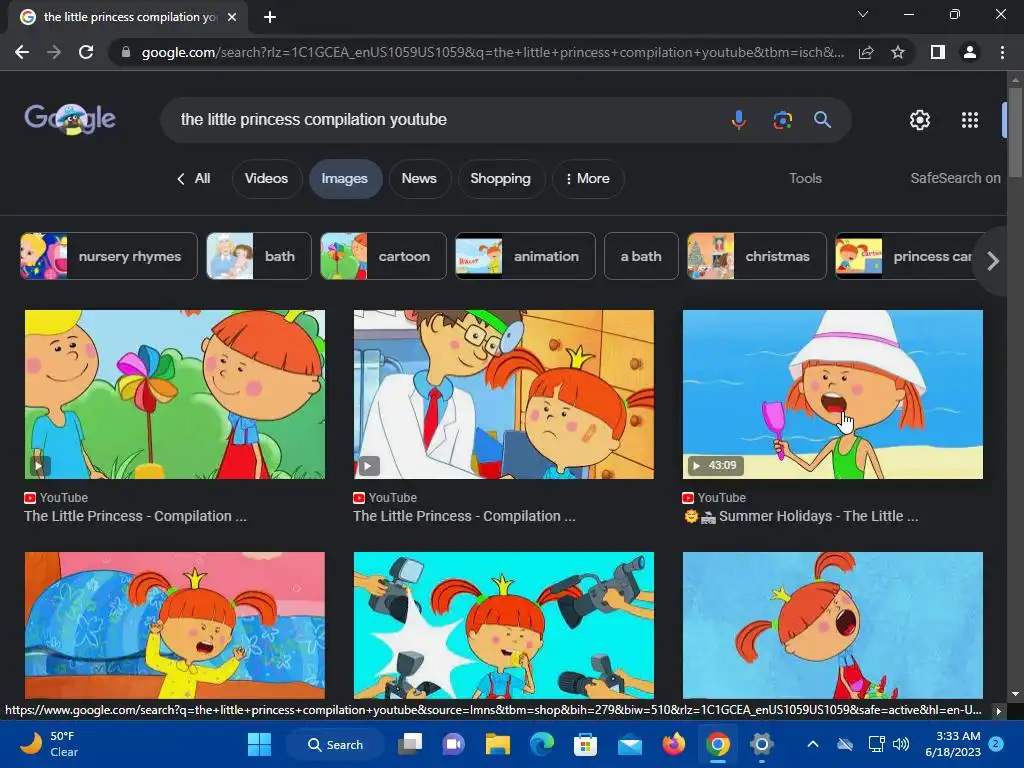This screenshot has height=768, width=1024.
Task: Open Google quick settings gear
Action: 920,120
